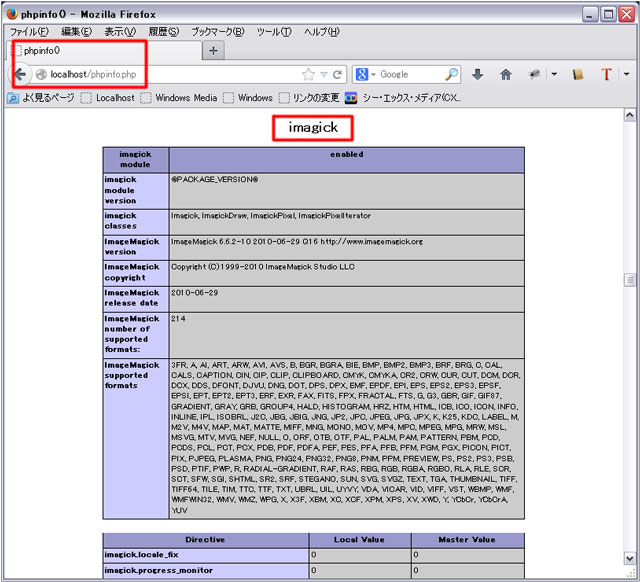640x582 pixels.
Task: Click the search magnifier icon
Action: 451,74
